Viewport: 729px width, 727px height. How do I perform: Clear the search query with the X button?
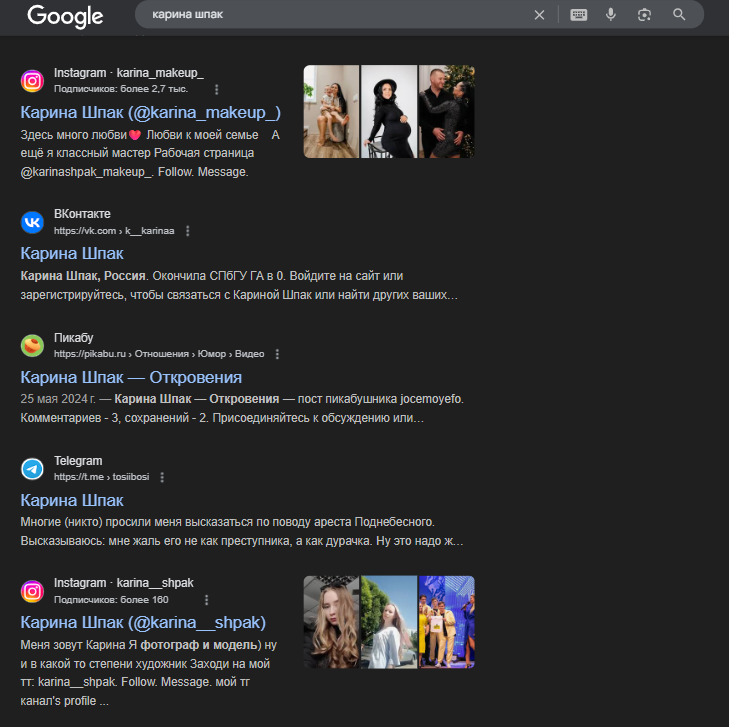(539, 15)
